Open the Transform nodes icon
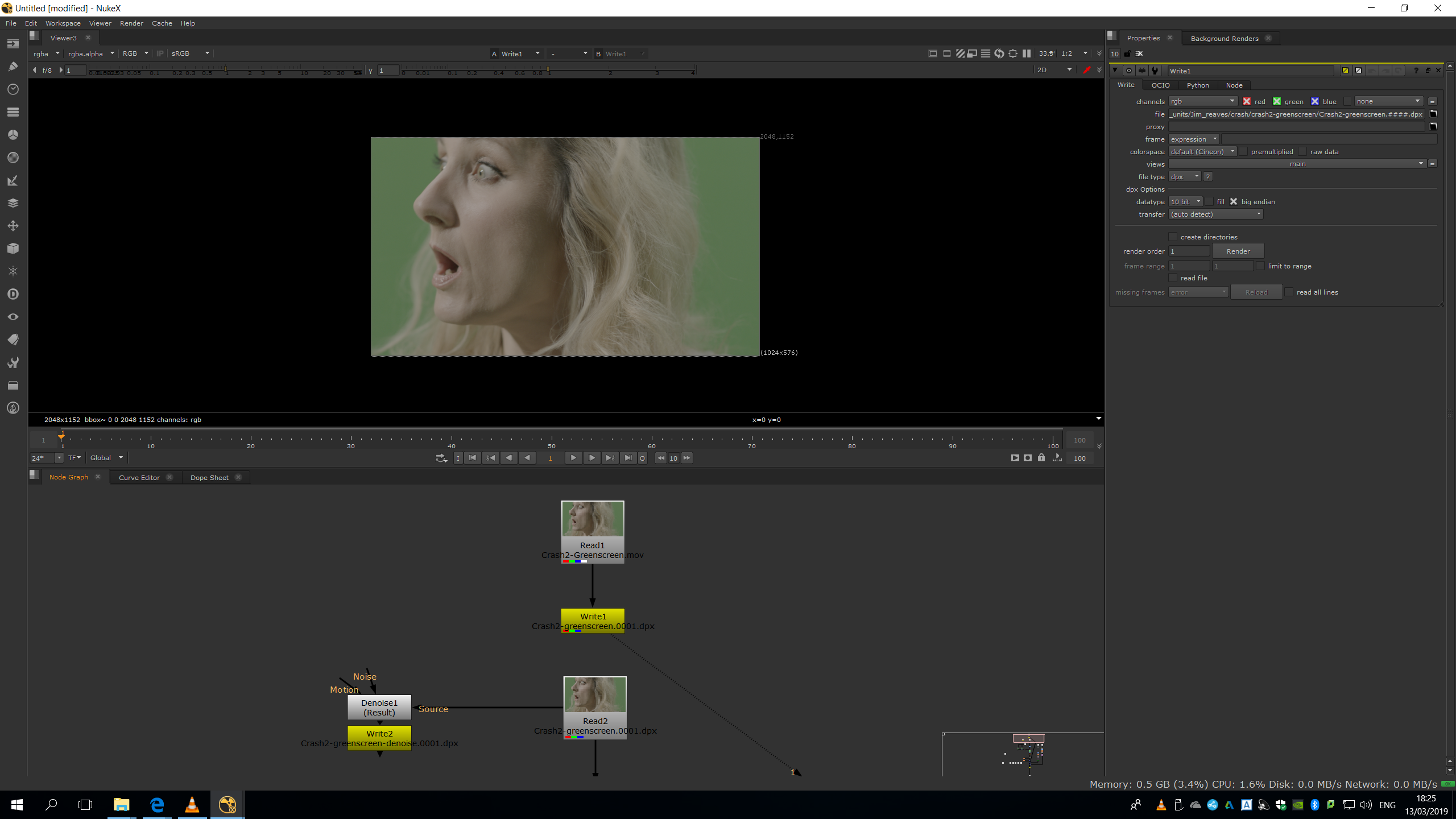Image resolution: width=1456 pixels, height=819 pixels. tap(13, 226)
